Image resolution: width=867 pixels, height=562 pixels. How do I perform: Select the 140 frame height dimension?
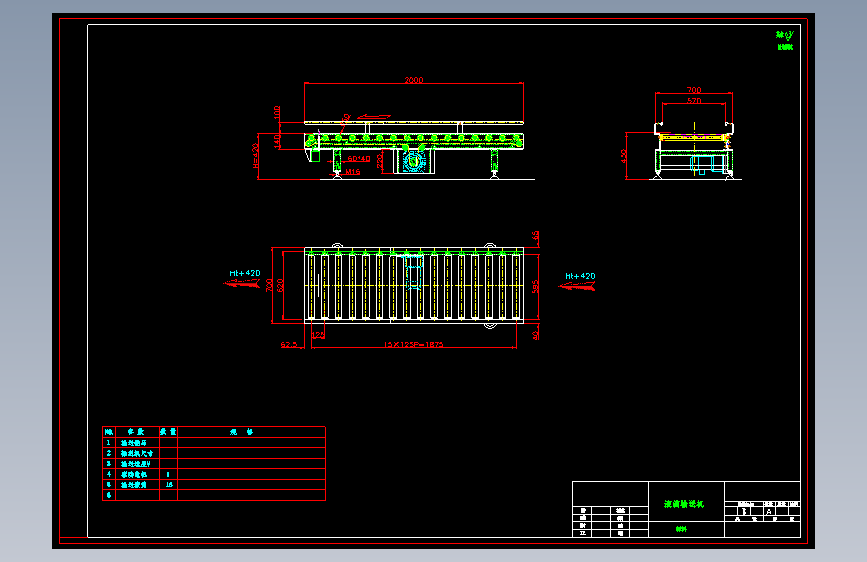pos(277,140)
